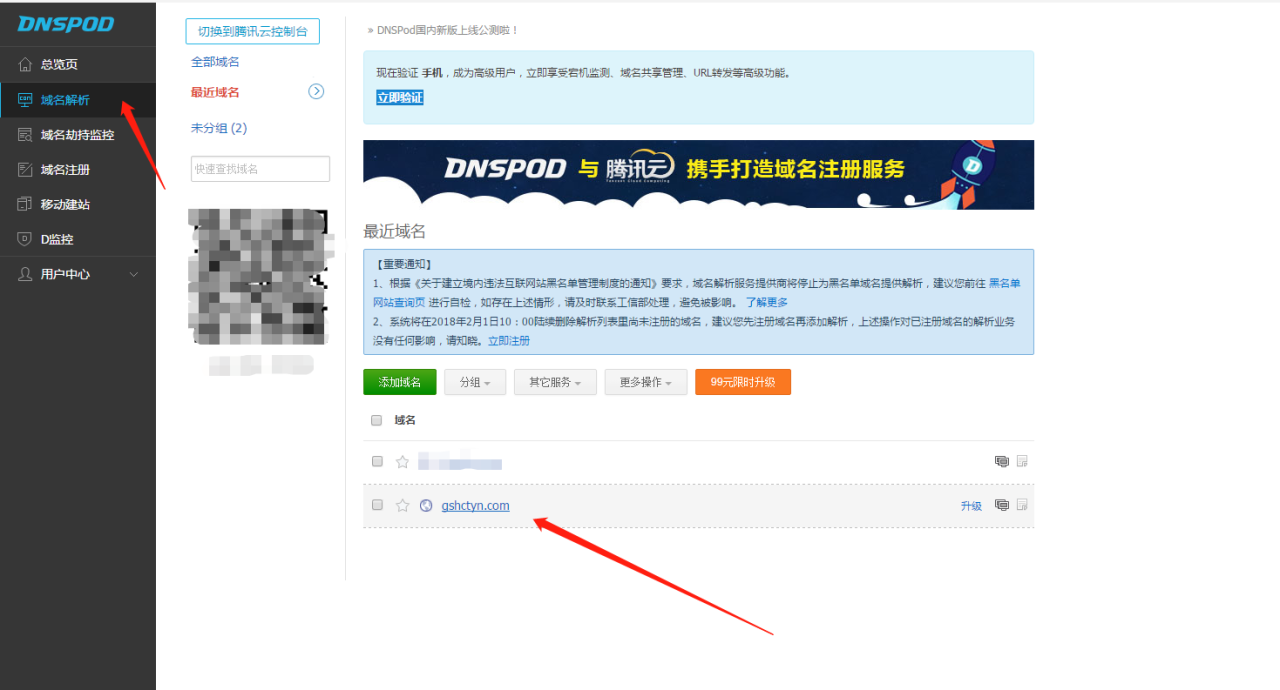Click the green 添加域名 button
1280x690 pixels.
400,382
